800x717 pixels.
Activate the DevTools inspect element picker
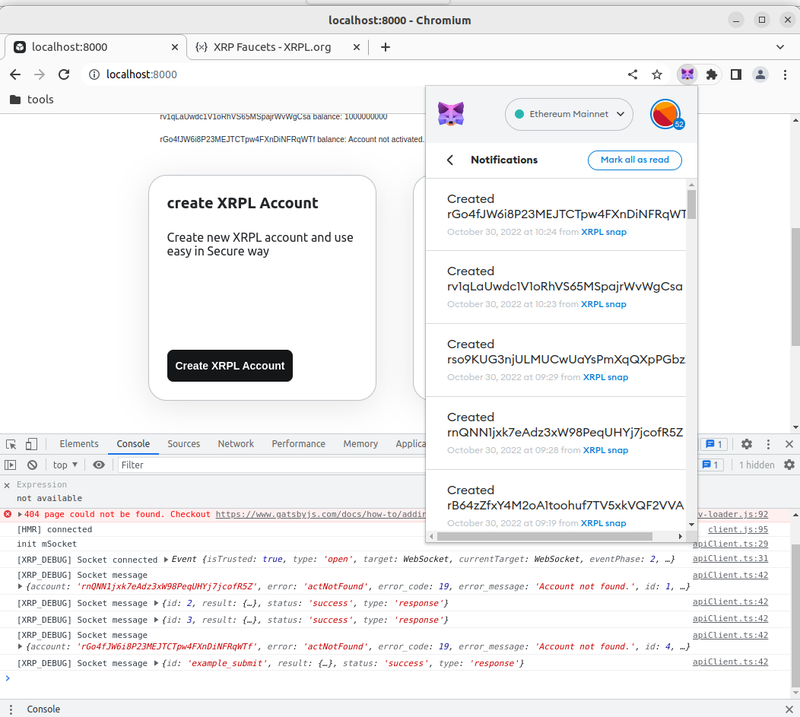pos(11,444)
